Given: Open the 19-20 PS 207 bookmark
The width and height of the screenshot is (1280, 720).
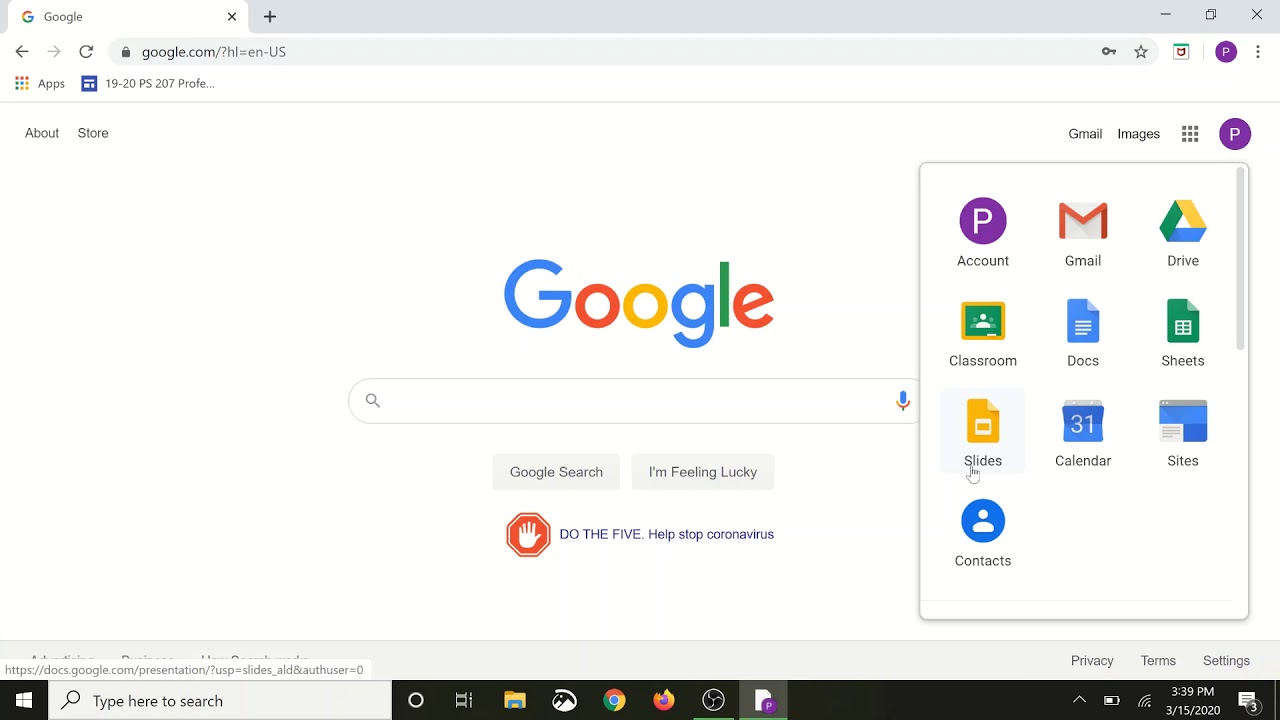Looking at the screenshot, I should pyautogui.click(x=148, y=84).
